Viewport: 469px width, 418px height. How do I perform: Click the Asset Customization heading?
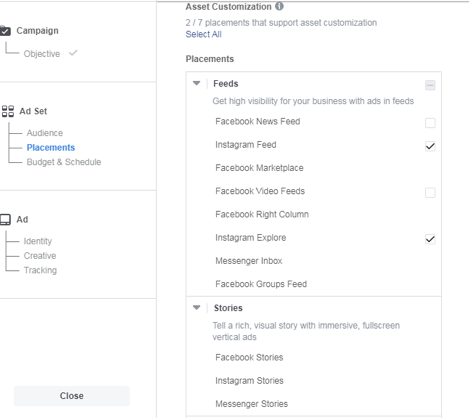228,6
